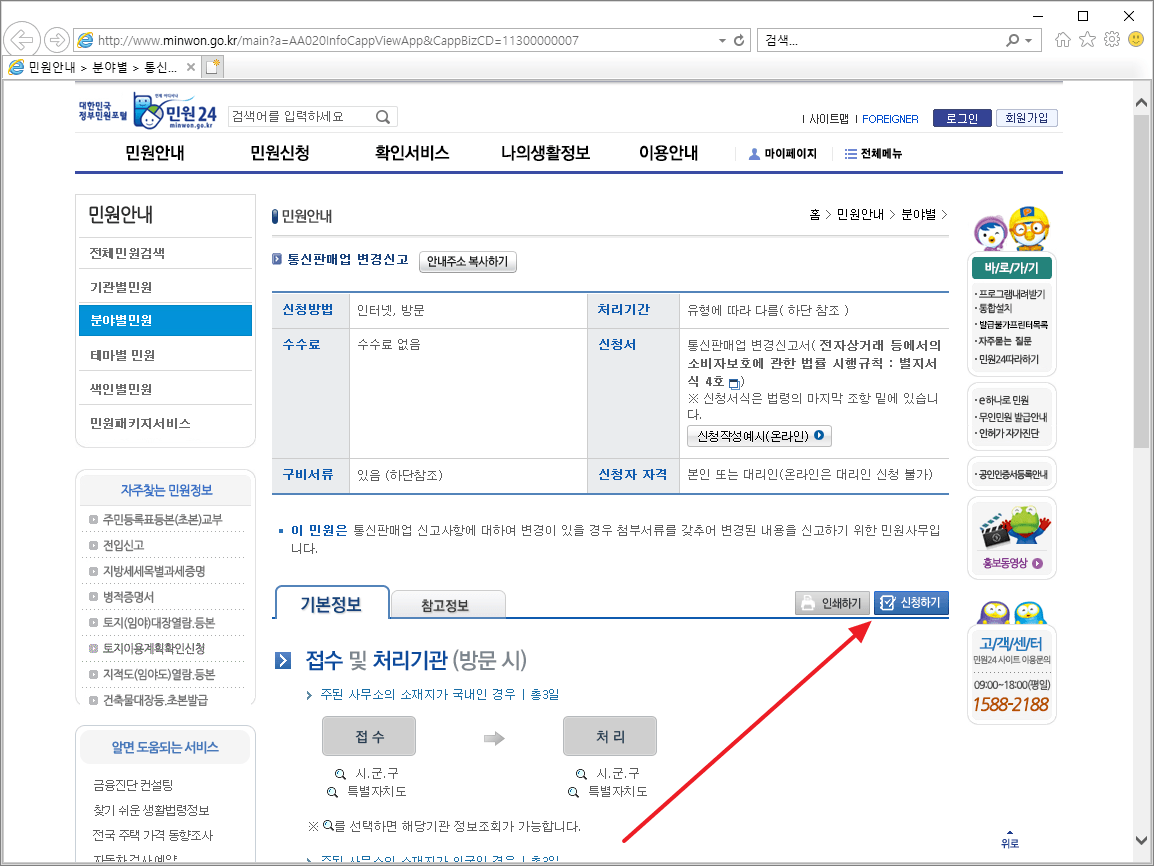Open the address bar history dropdown arrow

click(x=722, y=40)
